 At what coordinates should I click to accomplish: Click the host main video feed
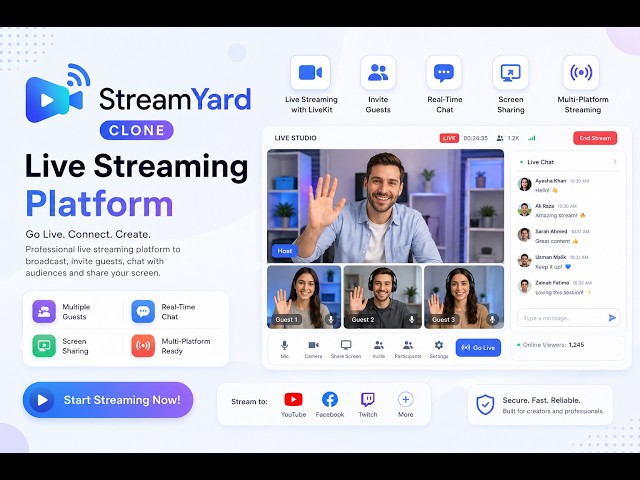coord(385,206)
